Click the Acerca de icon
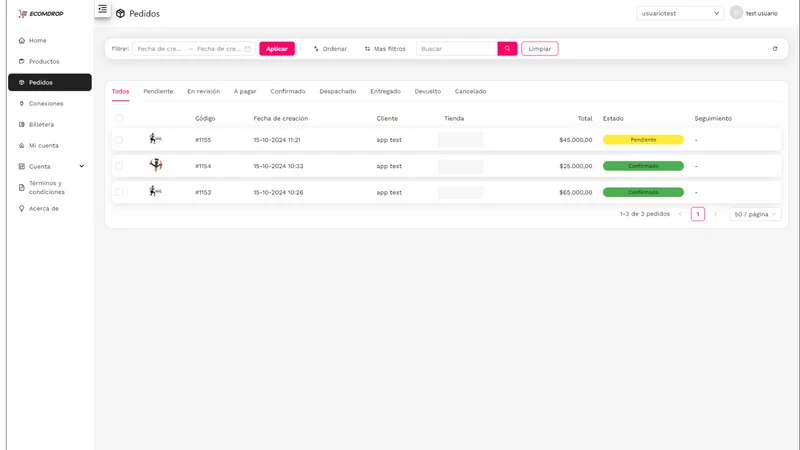 tap(21, 209)
